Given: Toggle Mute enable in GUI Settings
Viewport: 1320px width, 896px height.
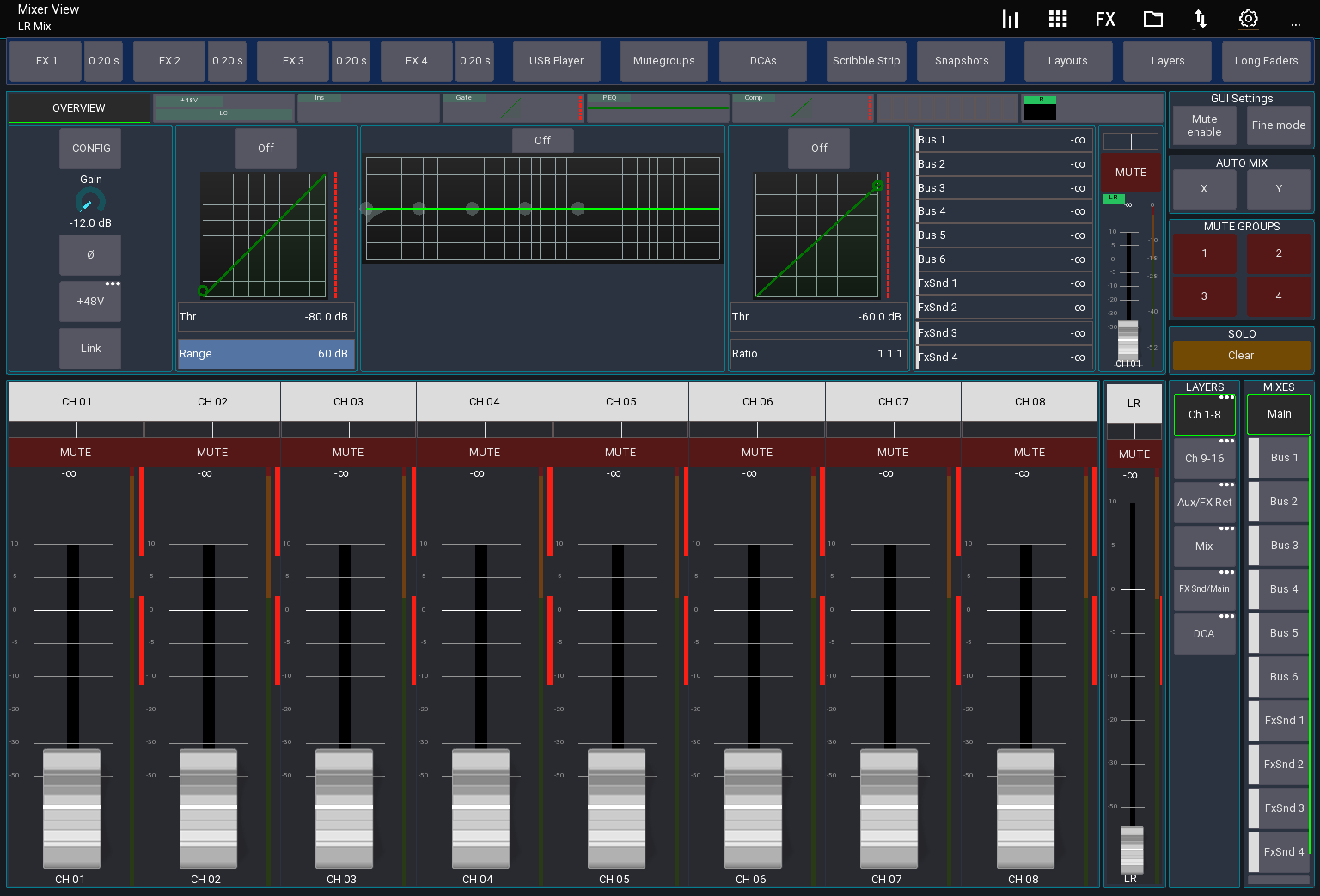Looking at the screenshot, I should pyautogui.click(x=1204, y=125).
